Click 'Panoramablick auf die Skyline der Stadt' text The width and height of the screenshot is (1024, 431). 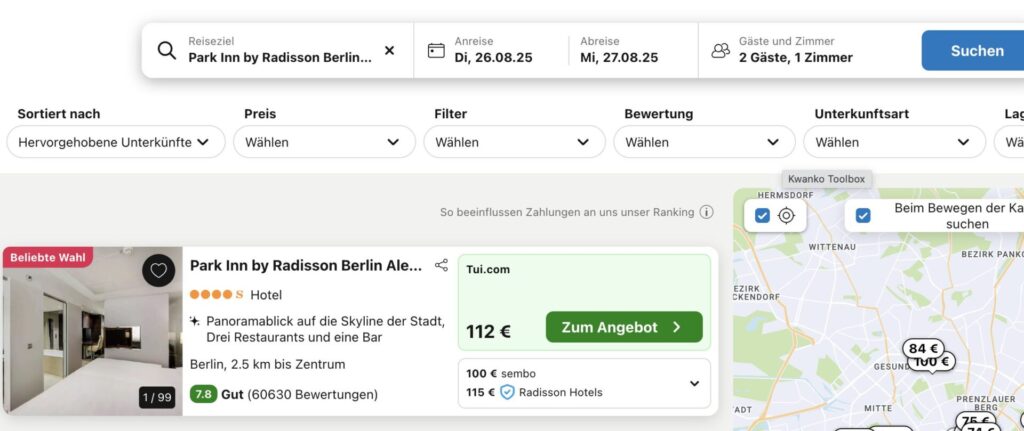325,321
